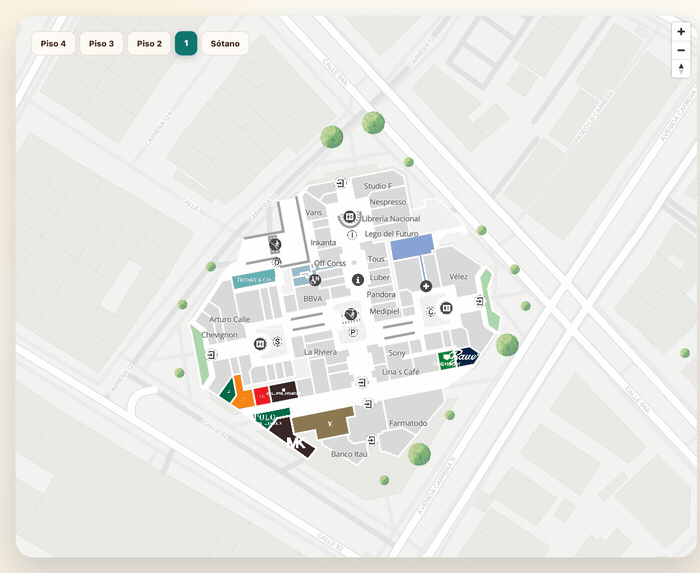Click the Vélez store label

pos(458,277)
